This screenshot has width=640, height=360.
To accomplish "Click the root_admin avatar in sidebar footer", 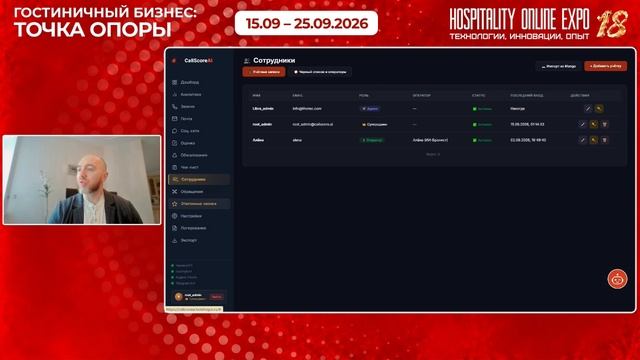I will coord(178,297).
